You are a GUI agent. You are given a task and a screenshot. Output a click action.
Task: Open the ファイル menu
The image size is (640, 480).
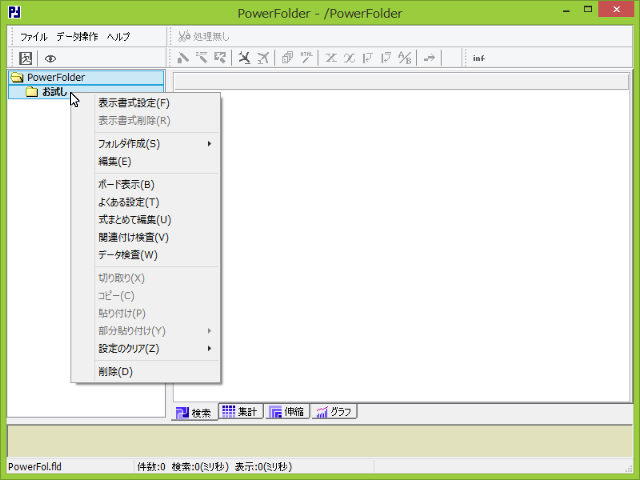[33, 37]
